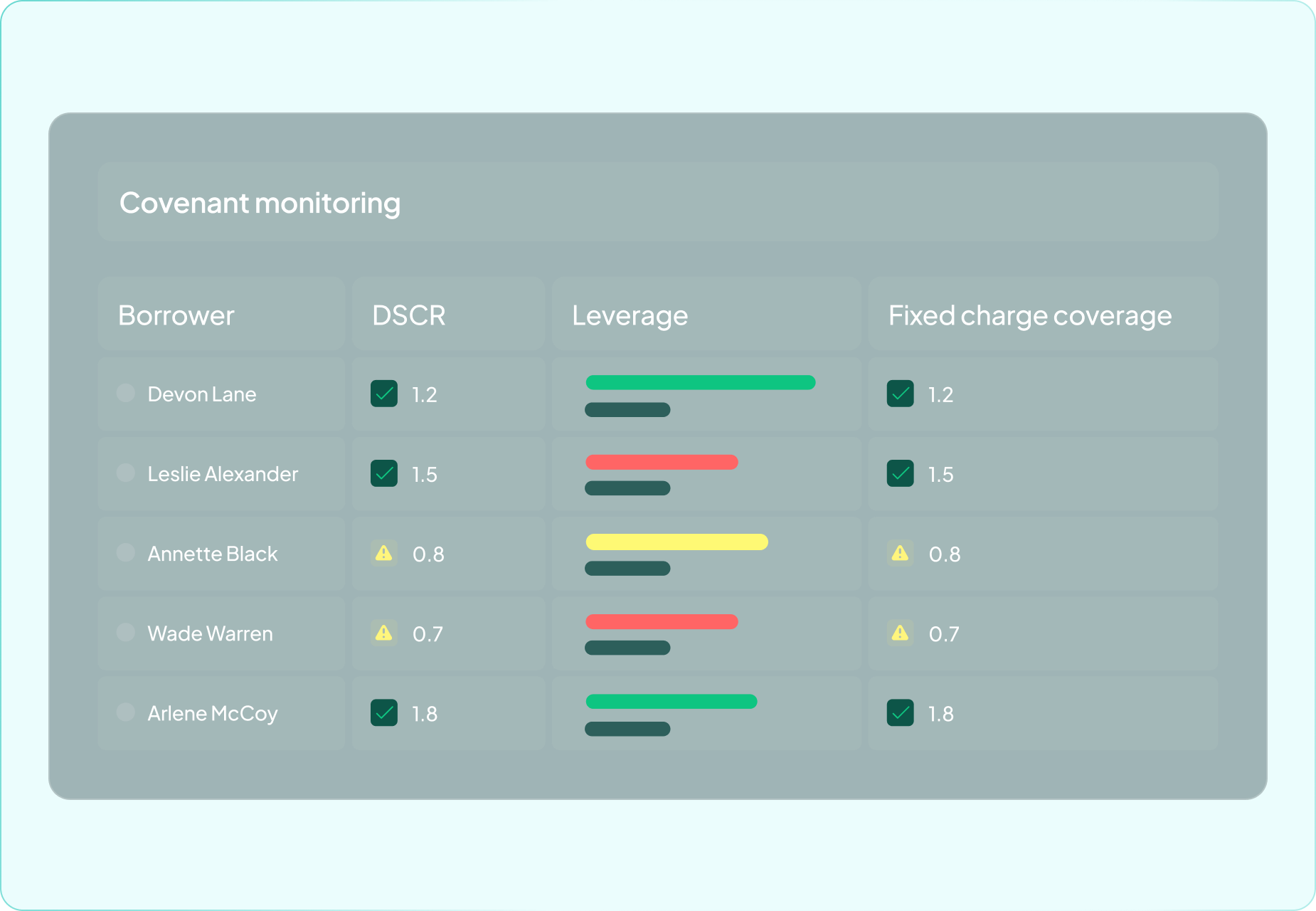Screen dimensions: 1316x911
Task: Click the dark secondary leverage bar for Wade Warren
Action: pos(627,648)
